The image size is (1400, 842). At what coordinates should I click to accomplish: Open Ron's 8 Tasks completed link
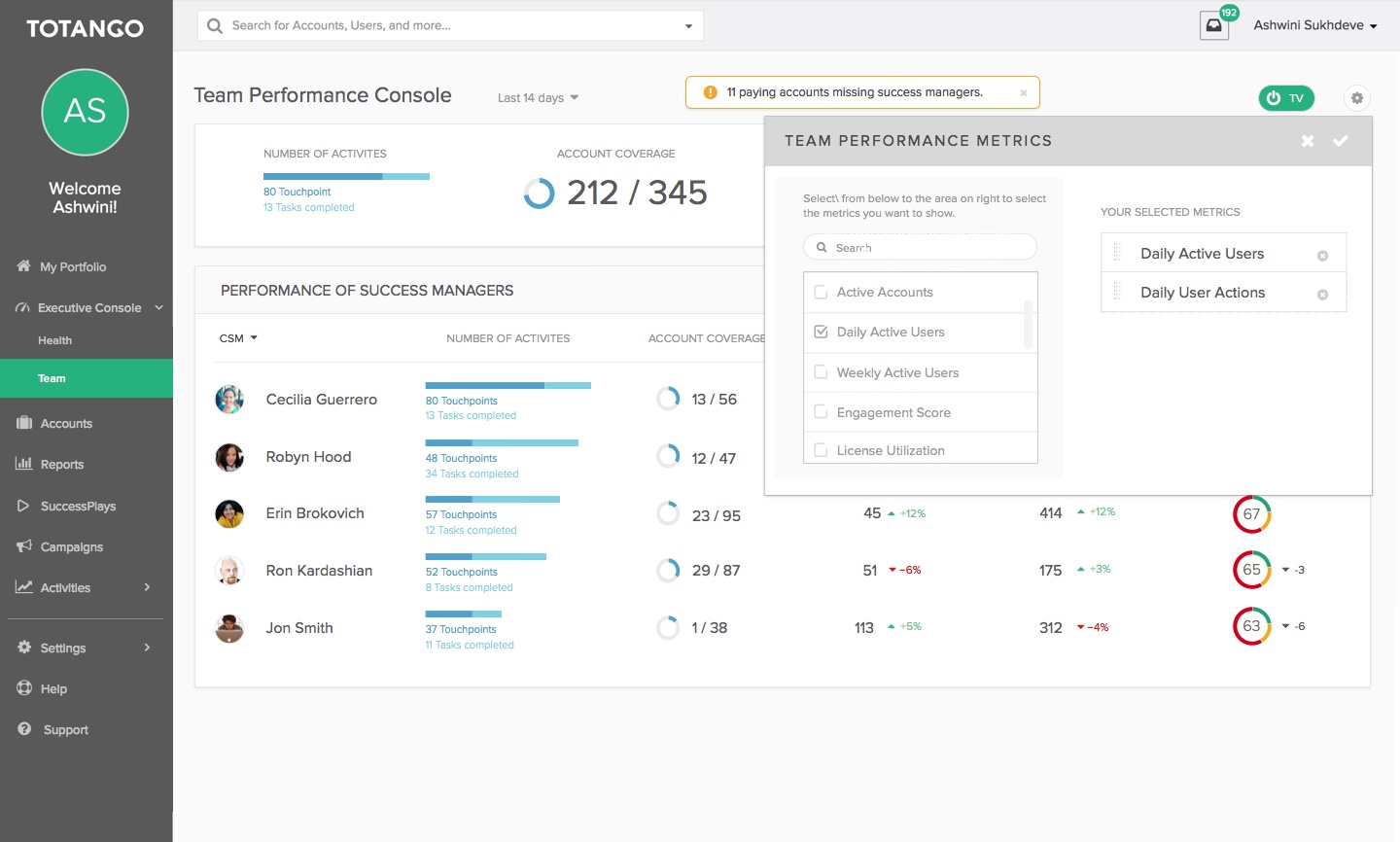[469, 587]
